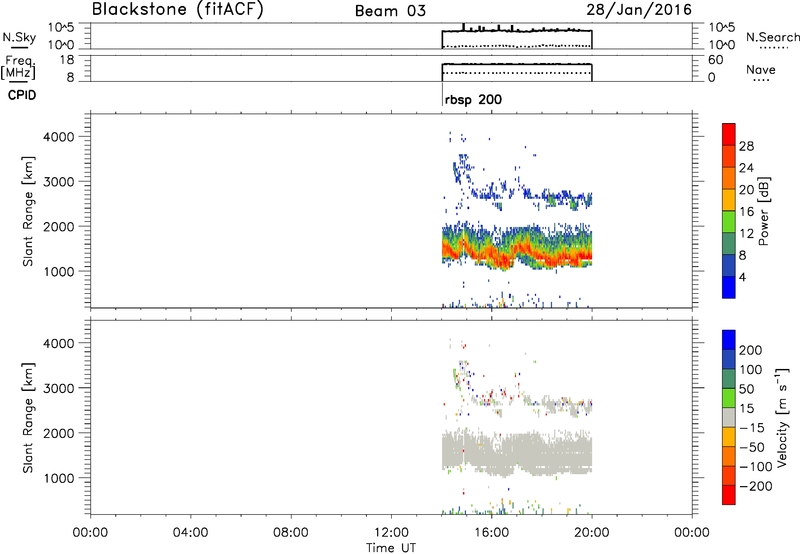Click the Freq. [MHz] label
This screenshot has width=800, height=554.
click(19, 67)
